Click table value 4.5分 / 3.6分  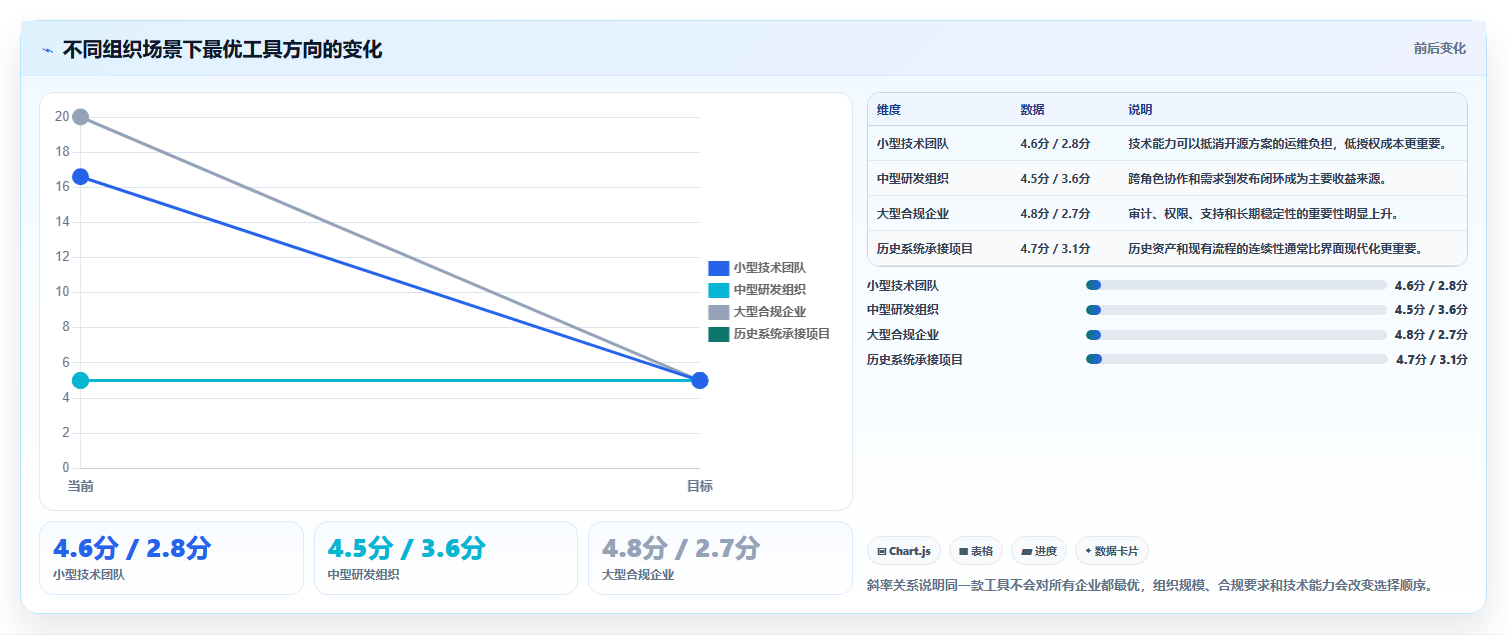1055,179
